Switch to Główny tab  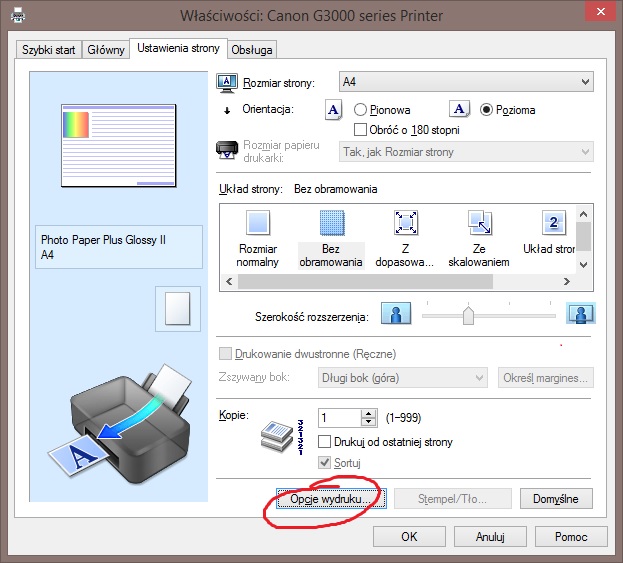106,50
